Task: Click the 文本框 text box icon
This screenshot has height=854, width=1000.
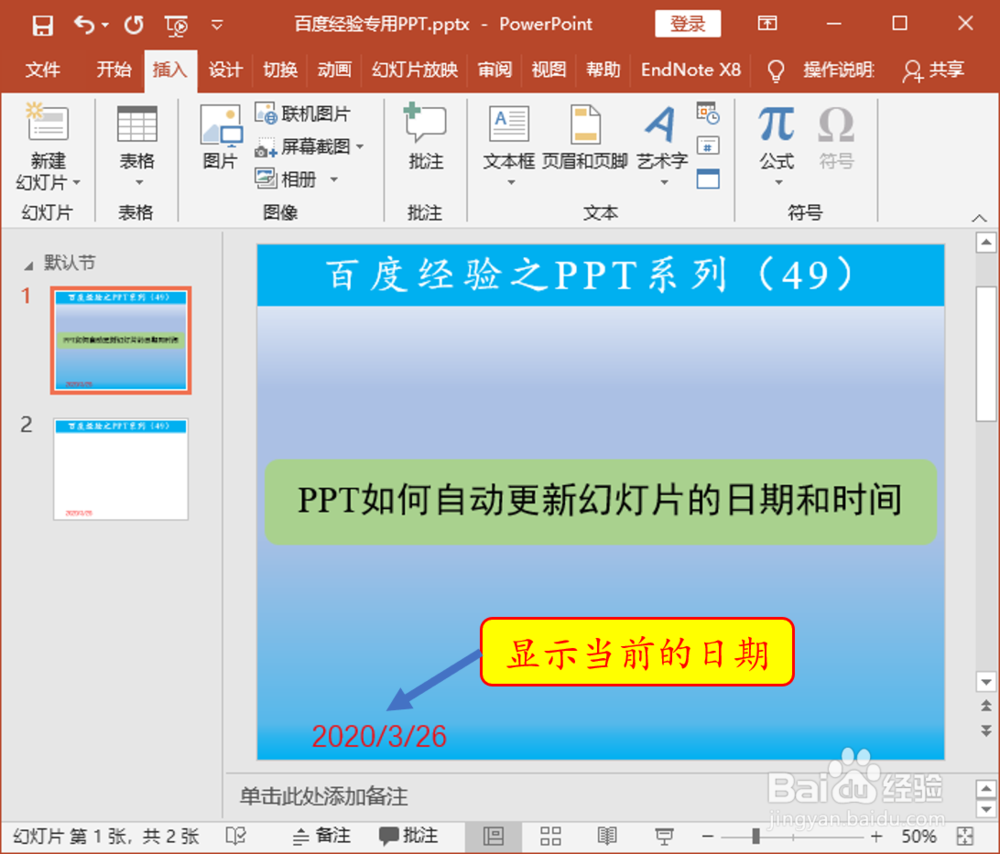Action: (508, 124)
